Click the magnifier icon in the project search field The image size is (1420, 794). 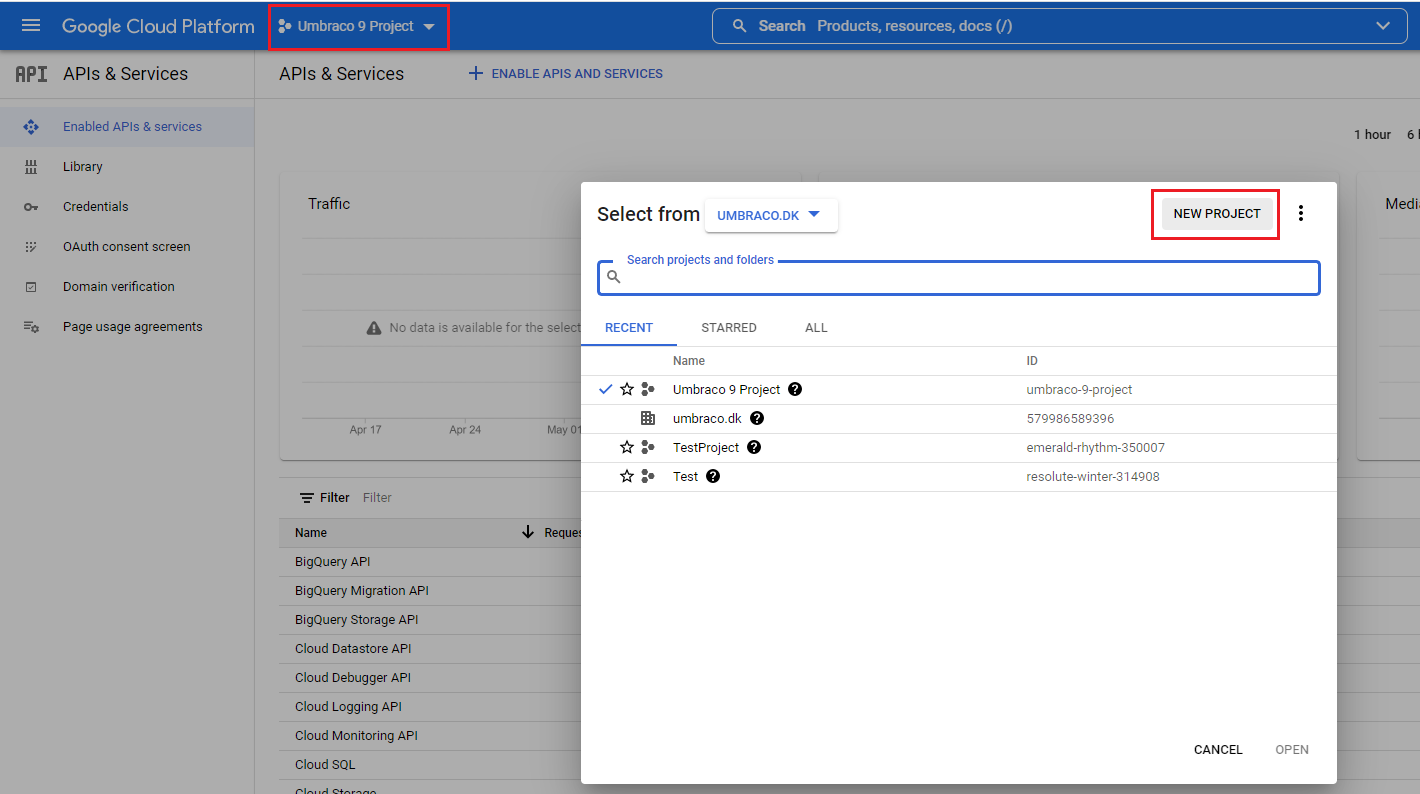614,277
